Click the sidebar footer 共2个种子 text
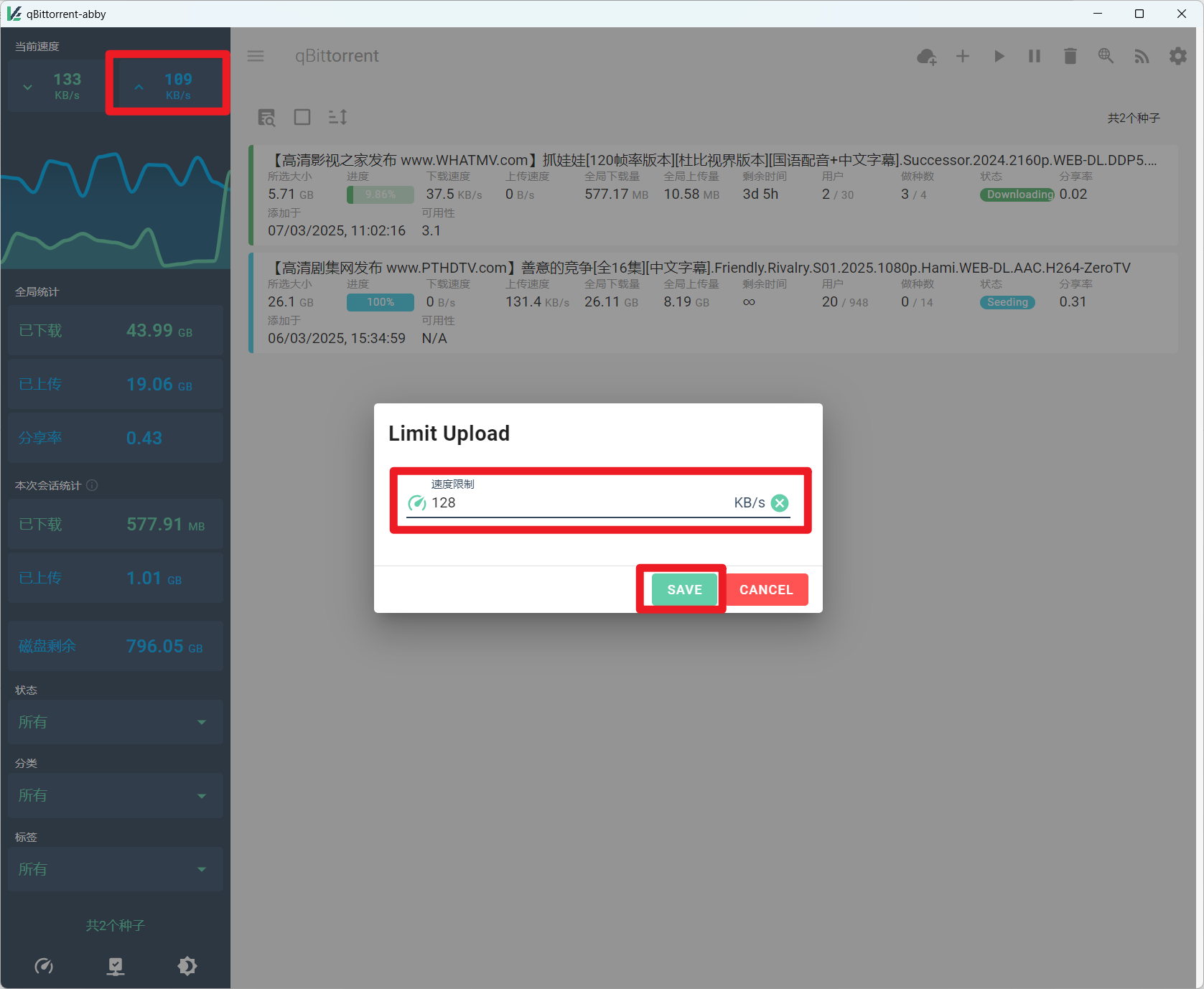The height and width of the screenshot is (989, 1204). tap(116, 926)
